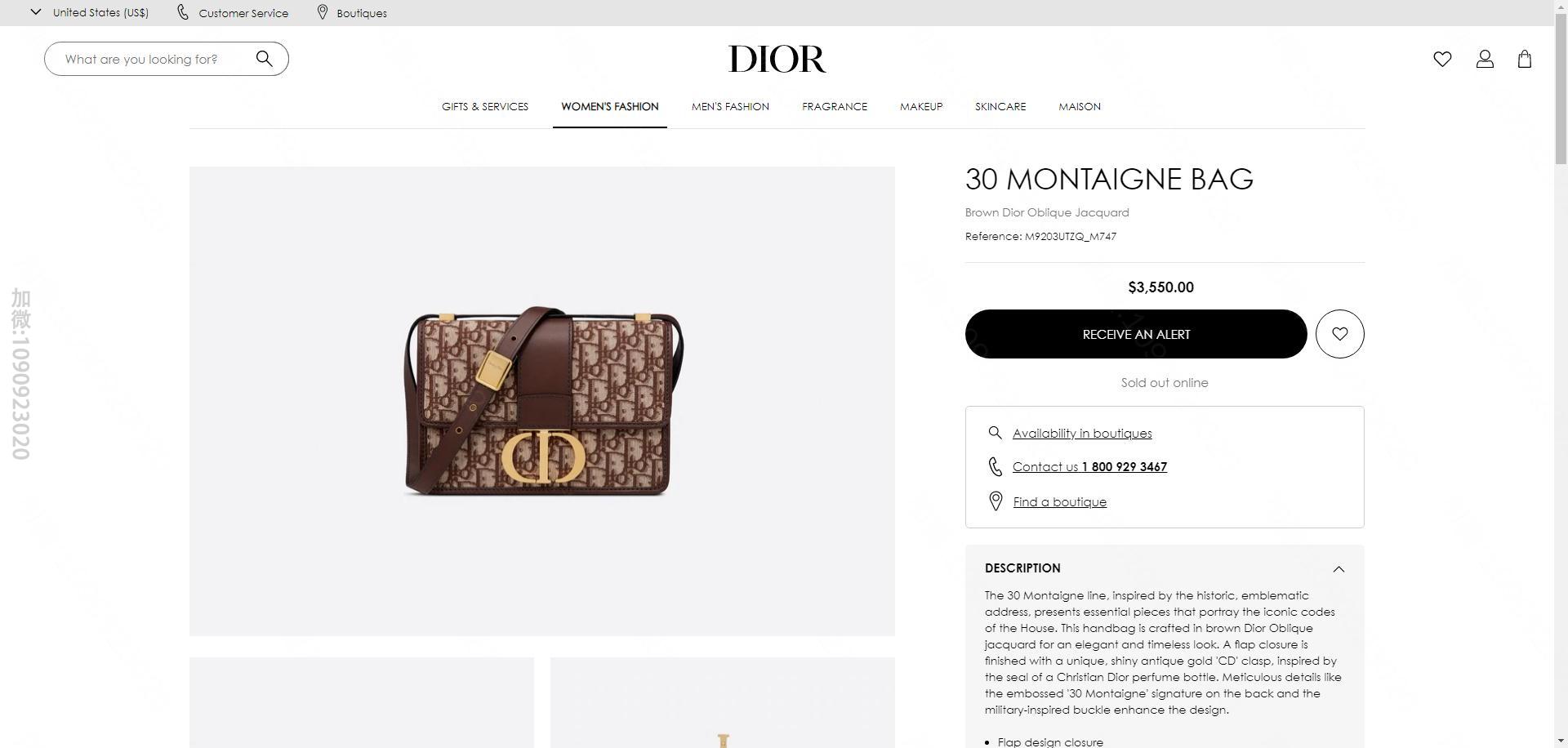This screenshot has height=748, width=1568.
Task: Open the Men's Fashion menu
Action: coord(730,106)
